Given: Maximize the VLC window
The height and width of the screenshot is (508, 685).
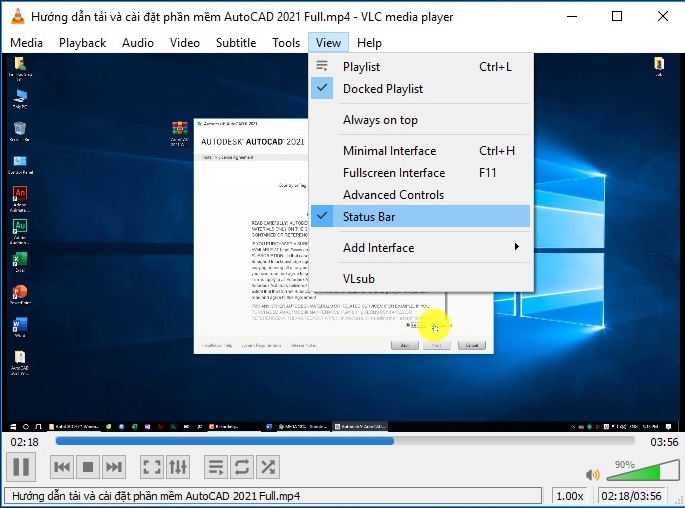Looking at the screenshot, I should 617,17.
